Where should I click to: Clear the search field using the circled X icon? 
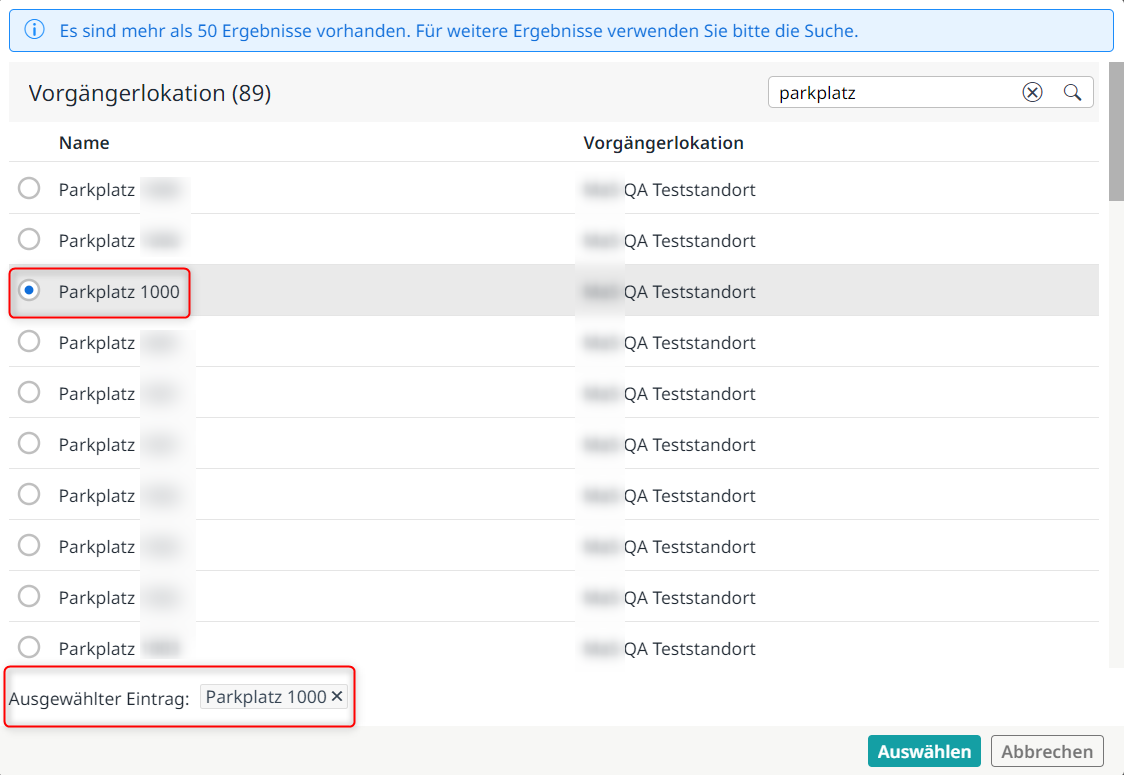(x=1032, y=91)
